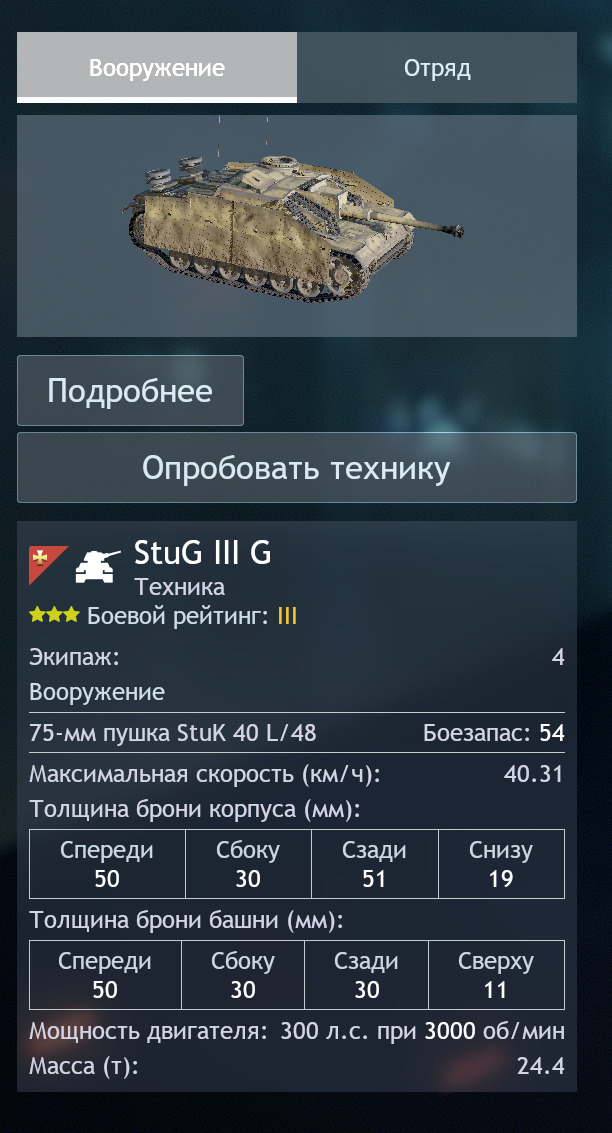Click the Максимальная скорость 40.31 value
Screen dimensions: 612x1133
533,774
